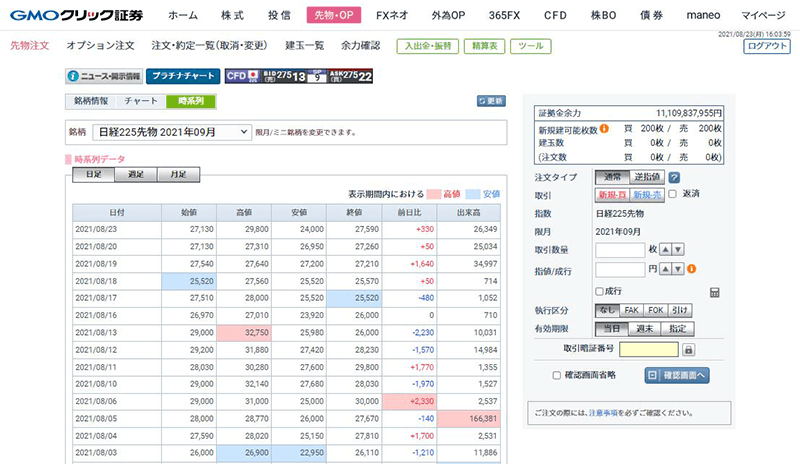
Task: Click the calculator icon beside 成行
Action: pyautogui.click(x=714, y=292)
